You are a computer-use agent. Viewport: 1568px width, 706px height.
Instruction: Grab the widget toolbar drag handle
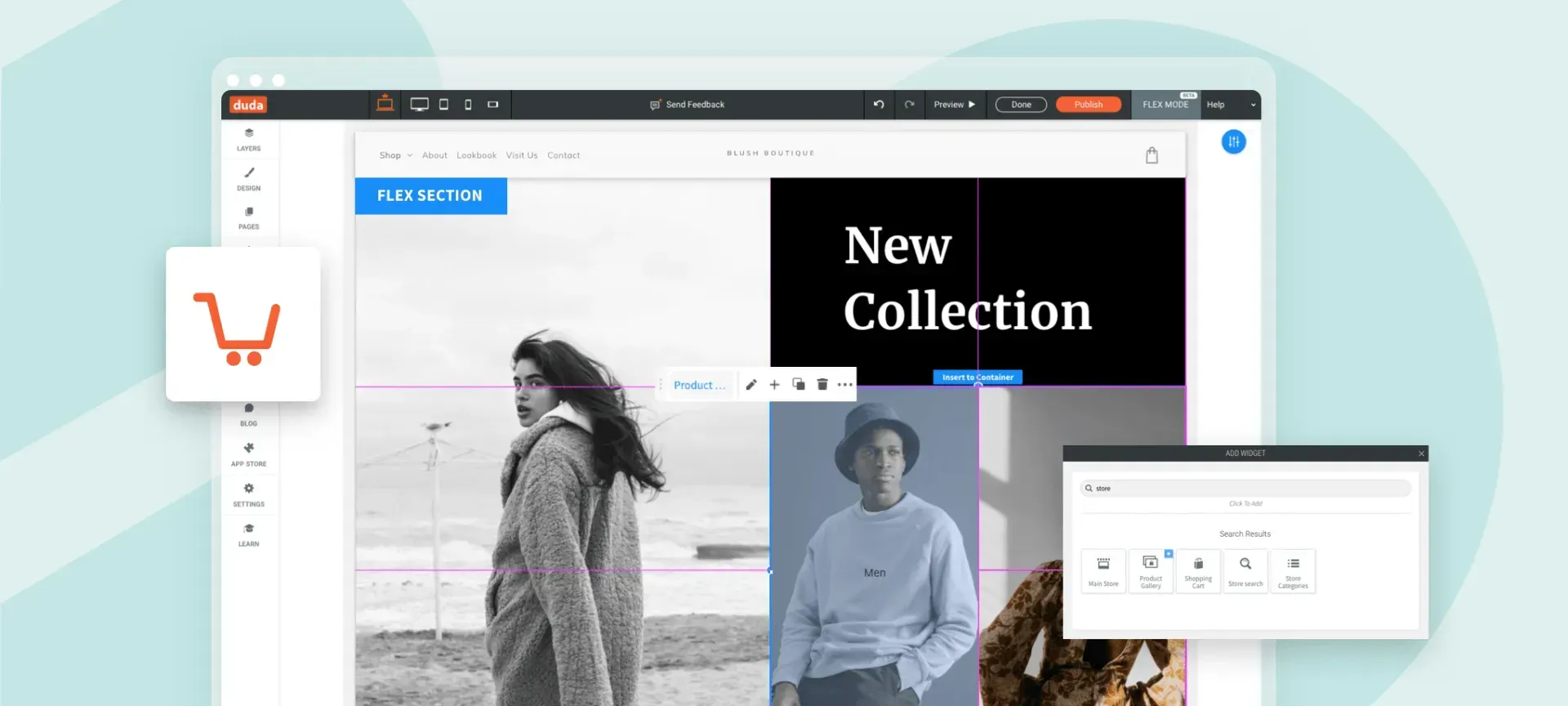(x=661, y=385)
